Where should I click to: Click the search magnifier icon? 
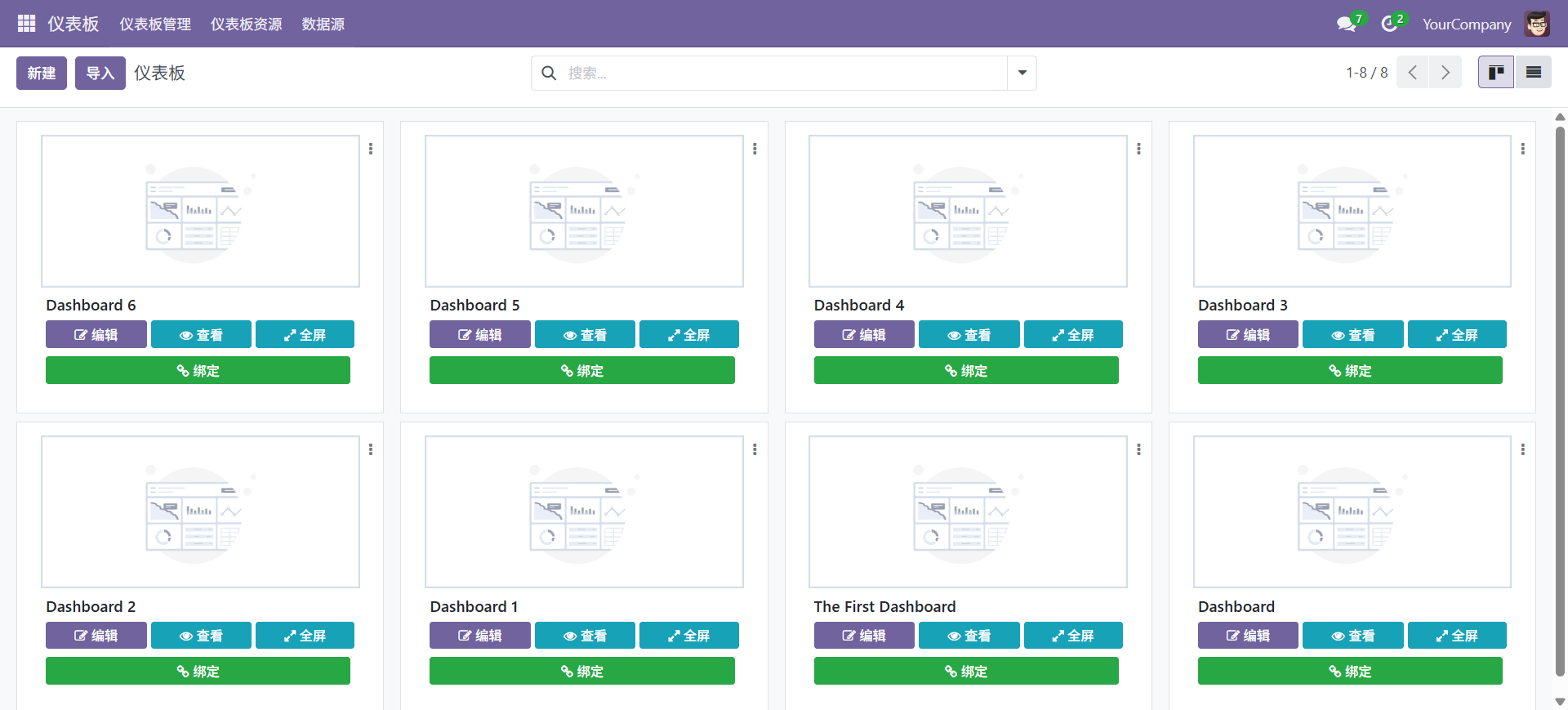(550, 74)
